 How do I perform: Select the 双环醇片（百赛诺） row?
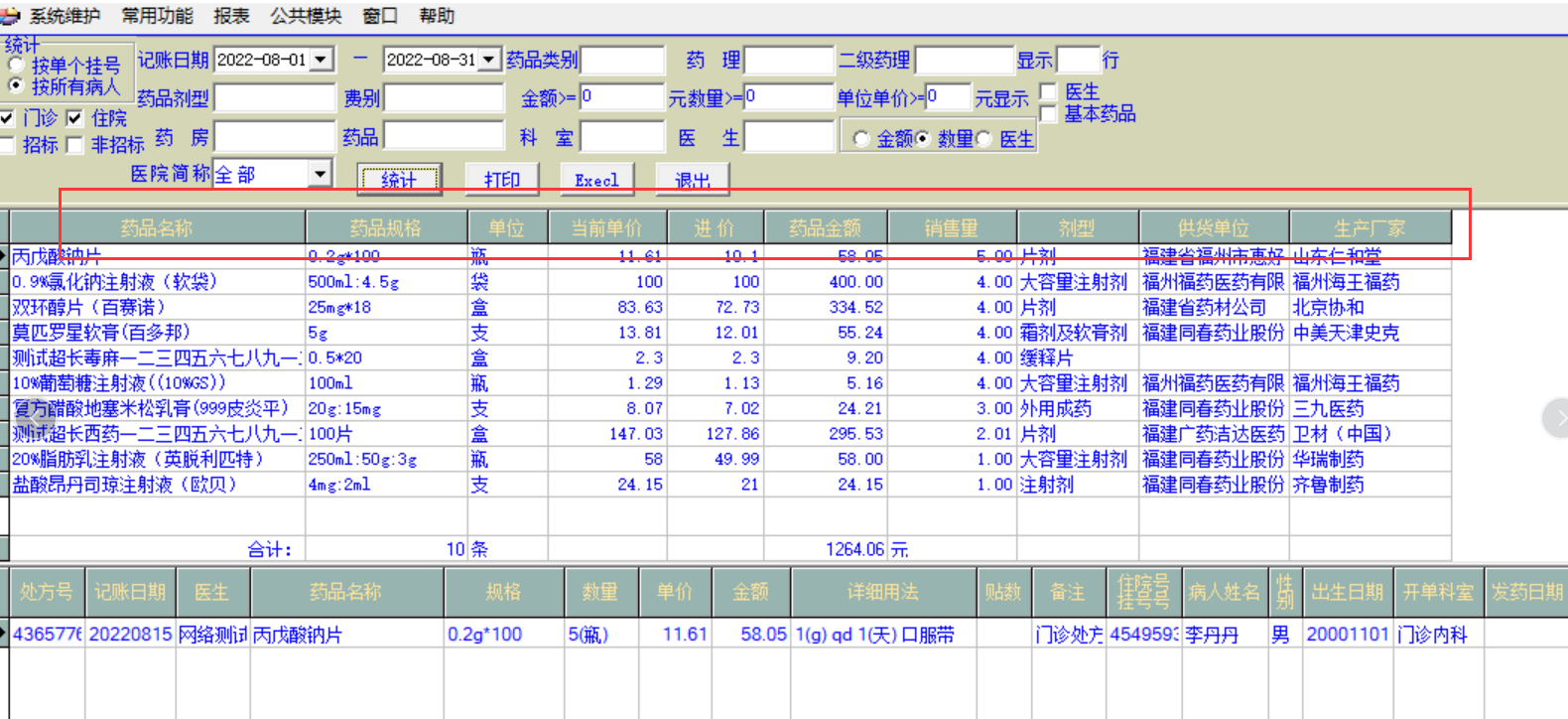point(730,308)
